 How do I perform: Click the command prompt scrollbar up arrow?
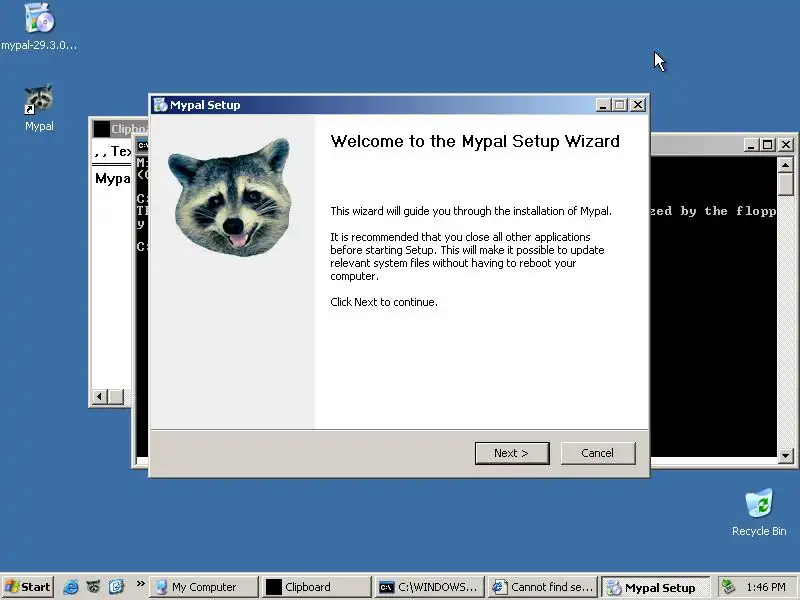click(x=786, y=165)
